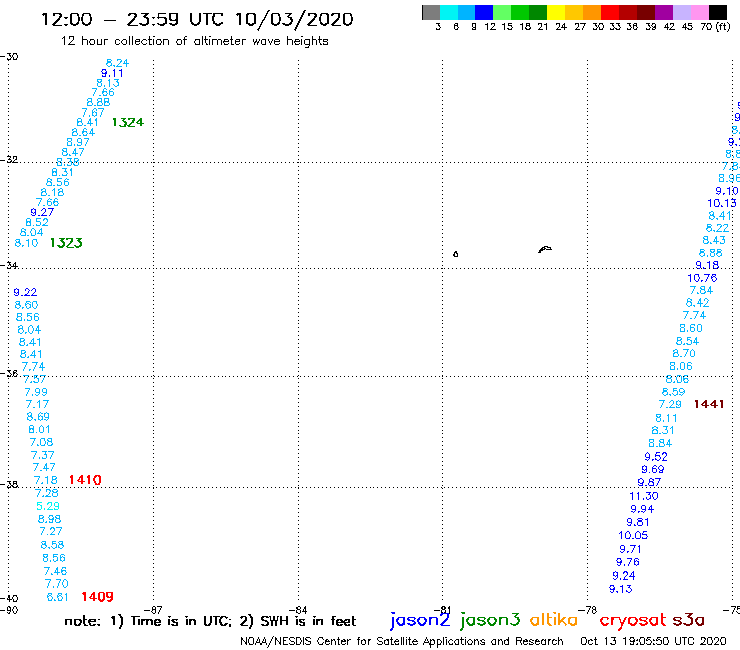Select the wave height value '9.52'
Screen dimensions: 740x650
pyautogui.click(x=656, y=456)
